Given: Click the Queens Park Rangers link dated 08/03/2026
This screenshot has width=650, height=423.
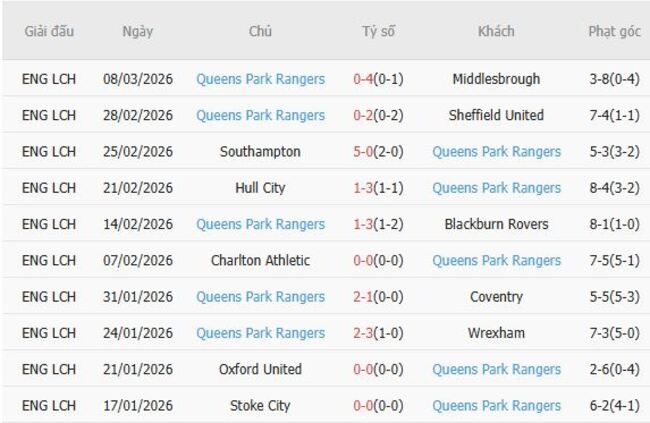Looking at the screenshot, I should (261, 79).
